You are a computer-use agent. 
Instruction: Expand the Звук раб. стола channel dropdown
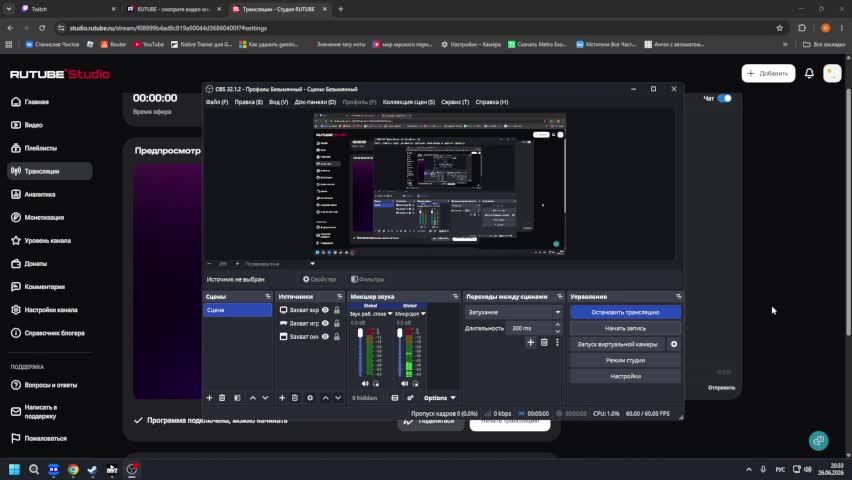coord(390,314)
